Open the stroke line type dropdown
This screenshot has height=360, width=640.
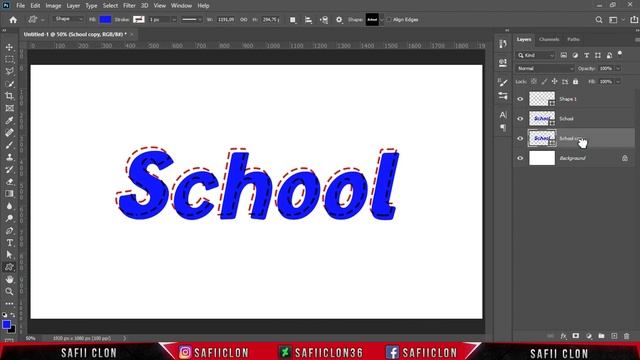(x=191, y=20)
